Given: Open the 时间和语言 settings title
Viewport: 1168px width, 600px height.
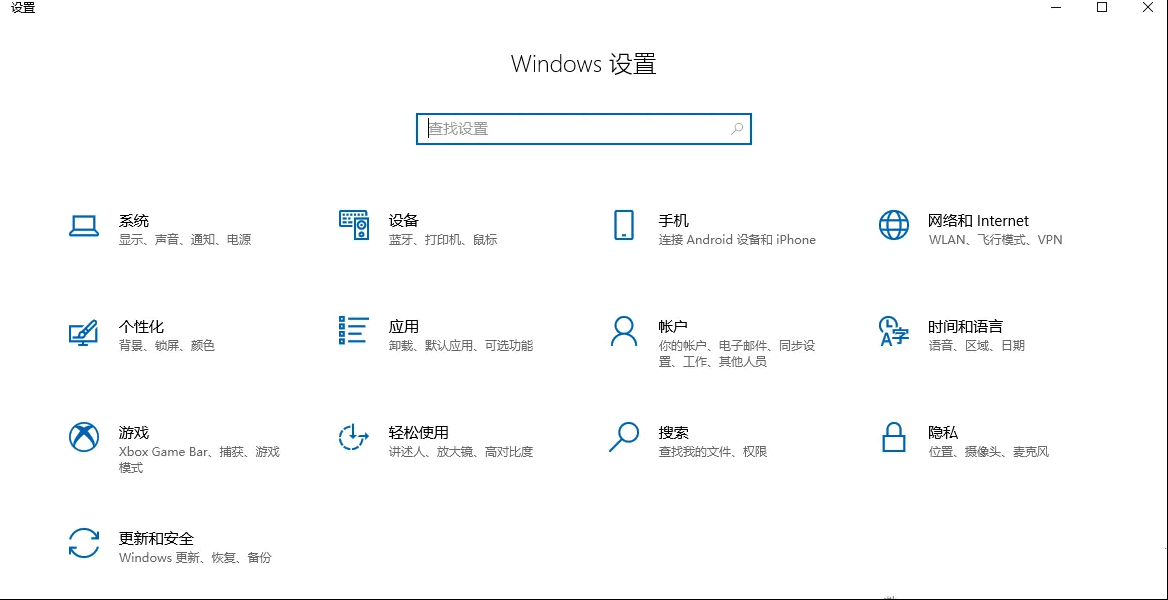Looking at the screenshot, I should [x=965, y=326].
